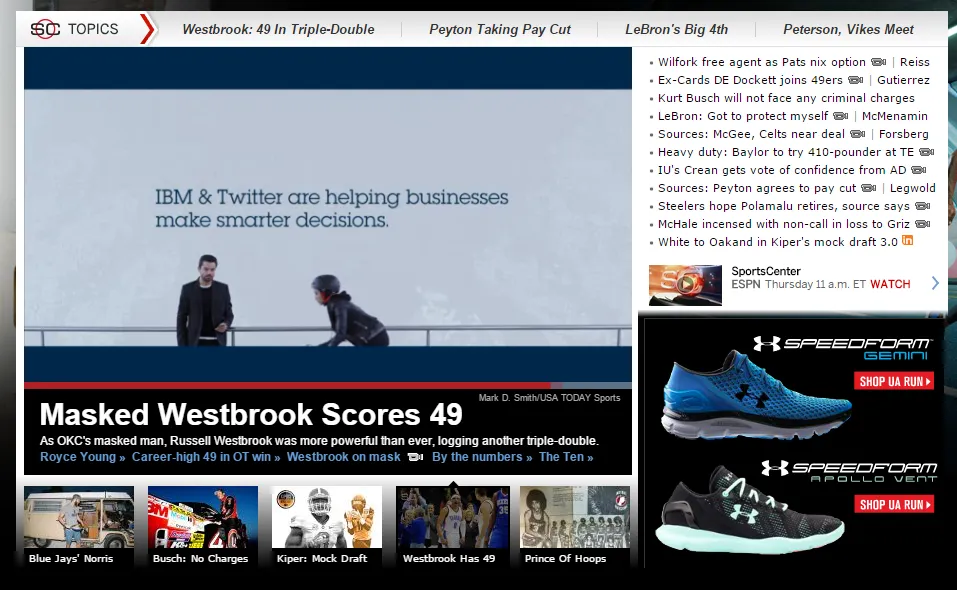Click the Kurt Busch criminal charges headline

tap(783, 98)
